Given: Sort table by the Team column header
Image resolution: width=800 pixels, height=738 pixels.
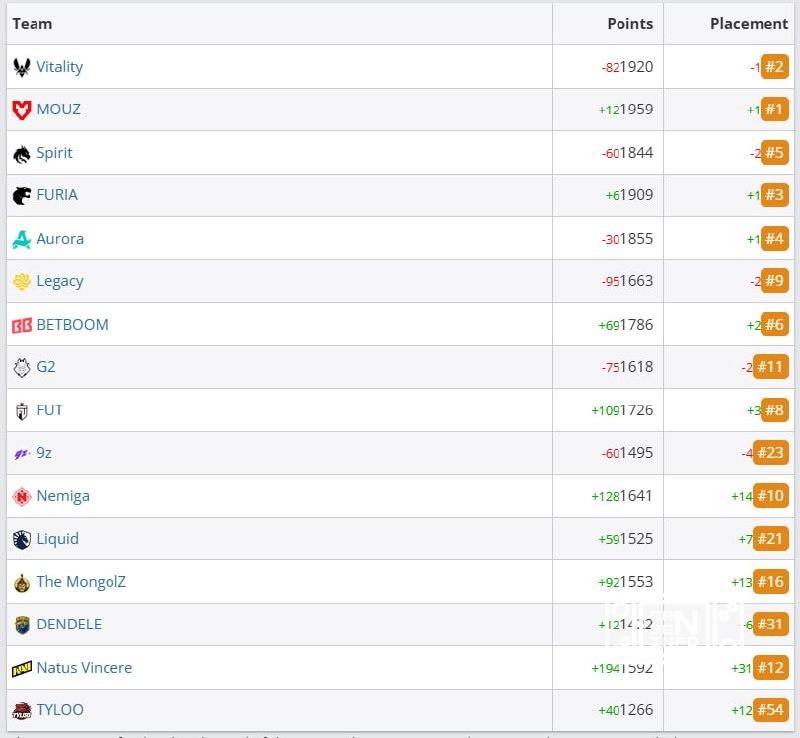Looking at the screenshot, I should pos(32,24).
